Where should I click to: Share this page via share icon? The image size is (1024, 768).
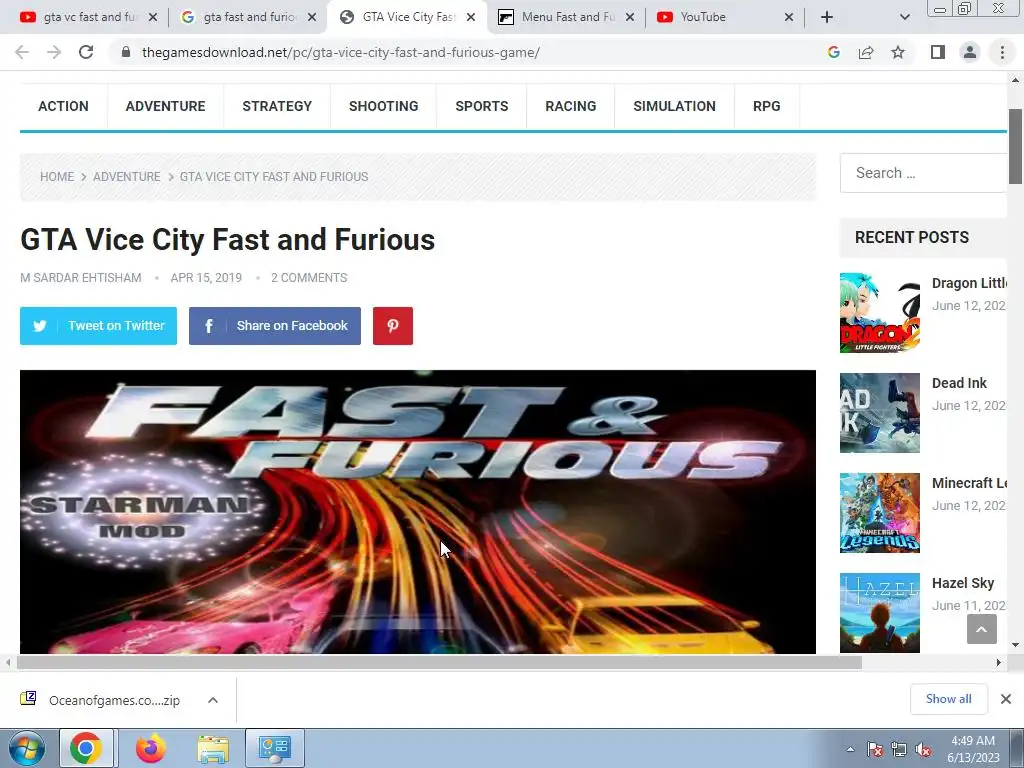click(x=866, y=52)
